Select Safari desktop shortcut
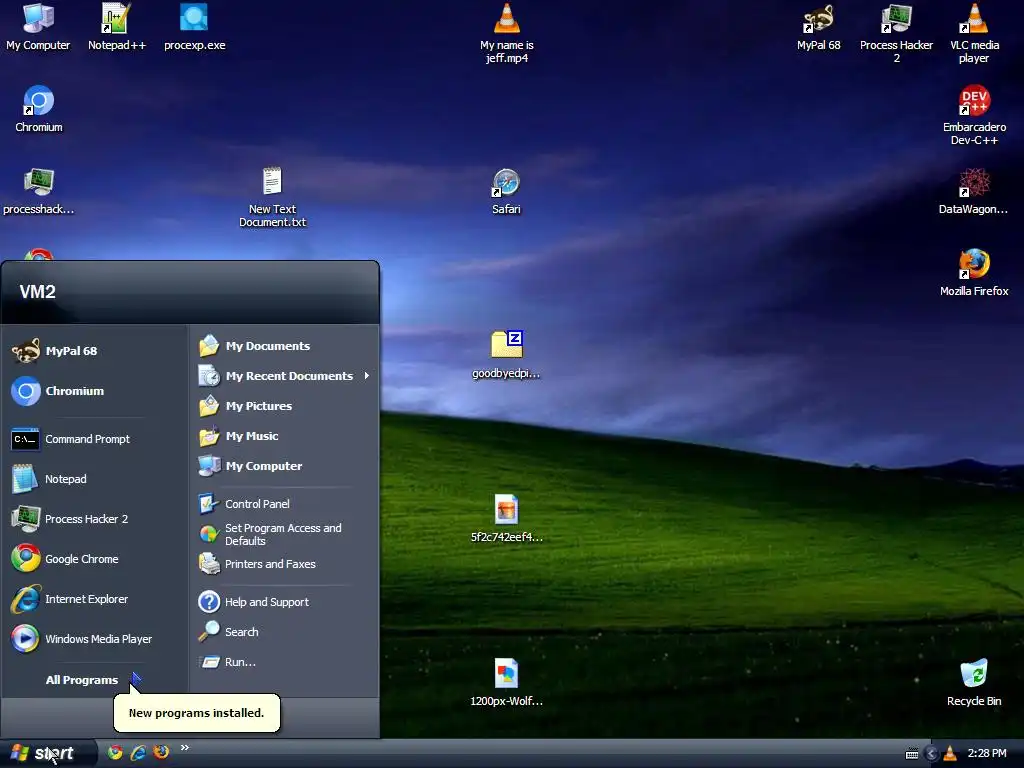This screenshot has width=1024, height=768. click(x=506, y=191)
